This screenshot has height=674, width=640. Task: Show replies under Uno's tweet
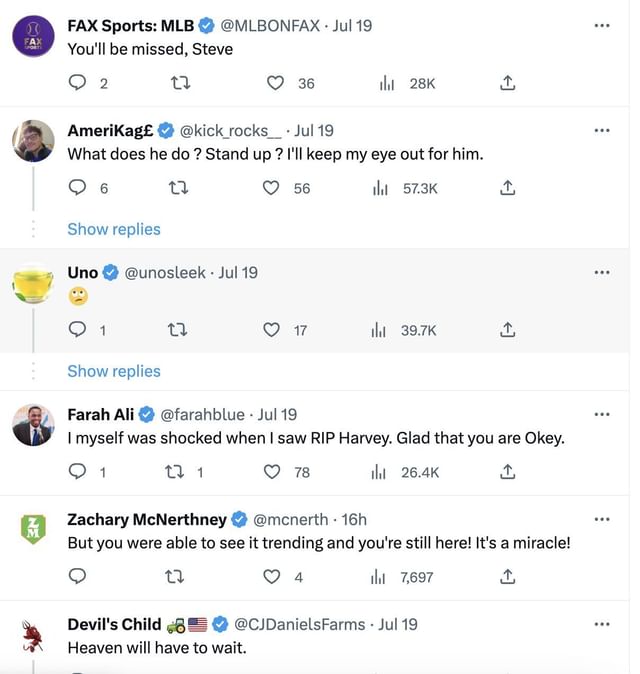(x=114, y=371)
